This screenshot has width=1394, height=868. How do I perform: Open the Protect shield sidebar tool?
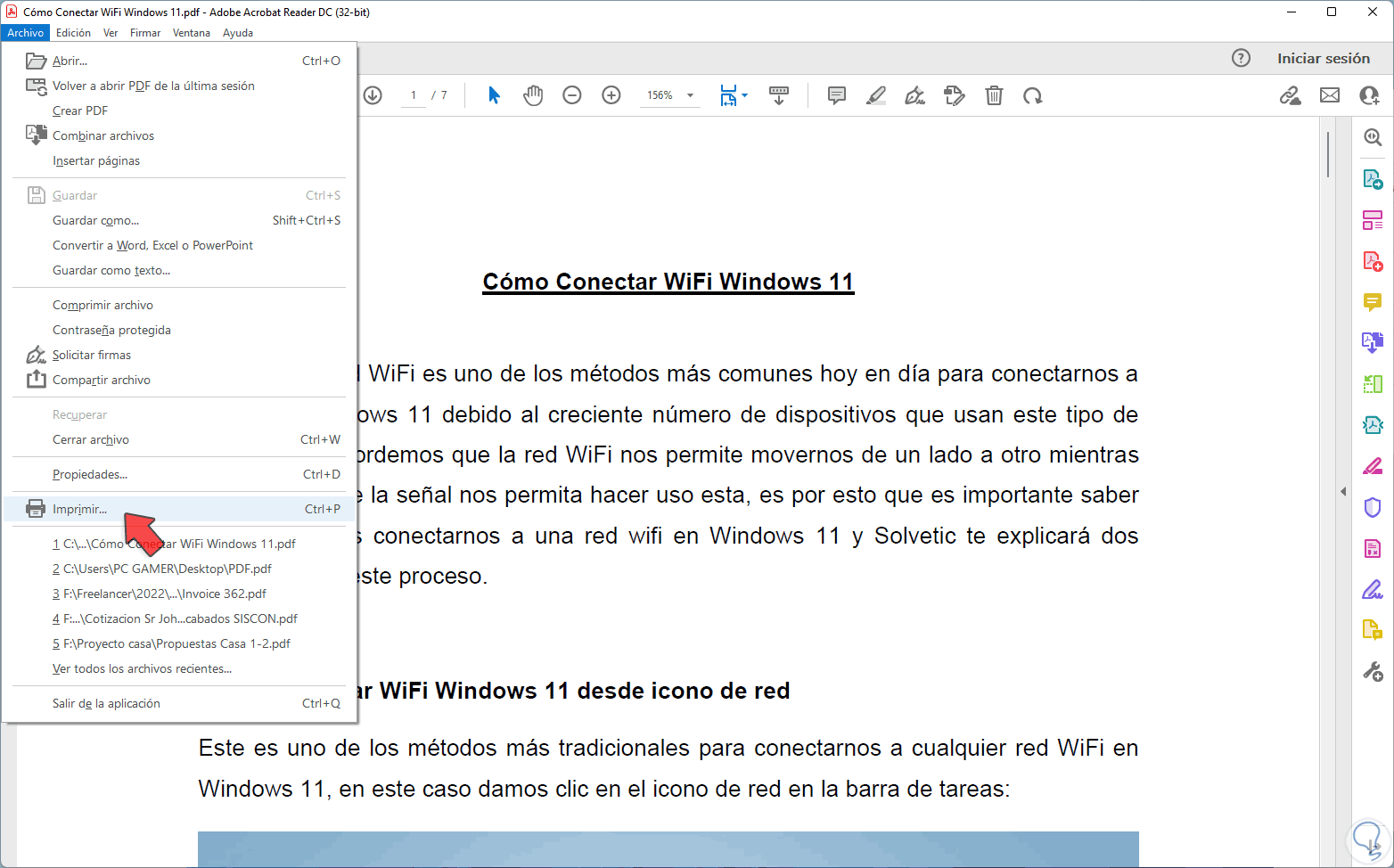[1373, 507]
